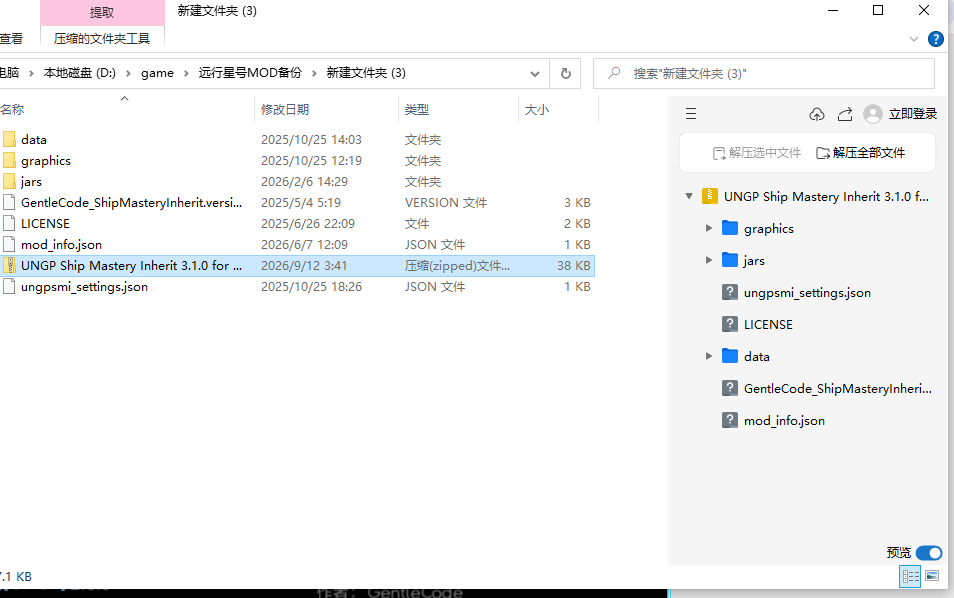
Task: Open the blue help question mark
Action: [936, 39]
